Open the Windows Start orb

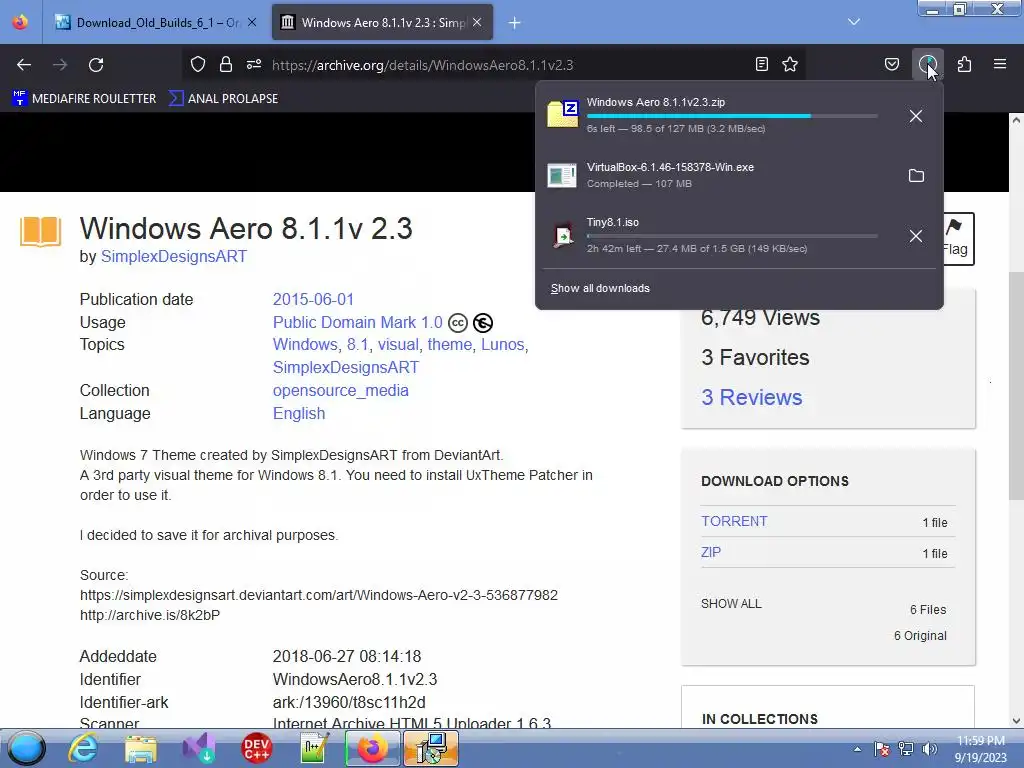click(26, 748)
